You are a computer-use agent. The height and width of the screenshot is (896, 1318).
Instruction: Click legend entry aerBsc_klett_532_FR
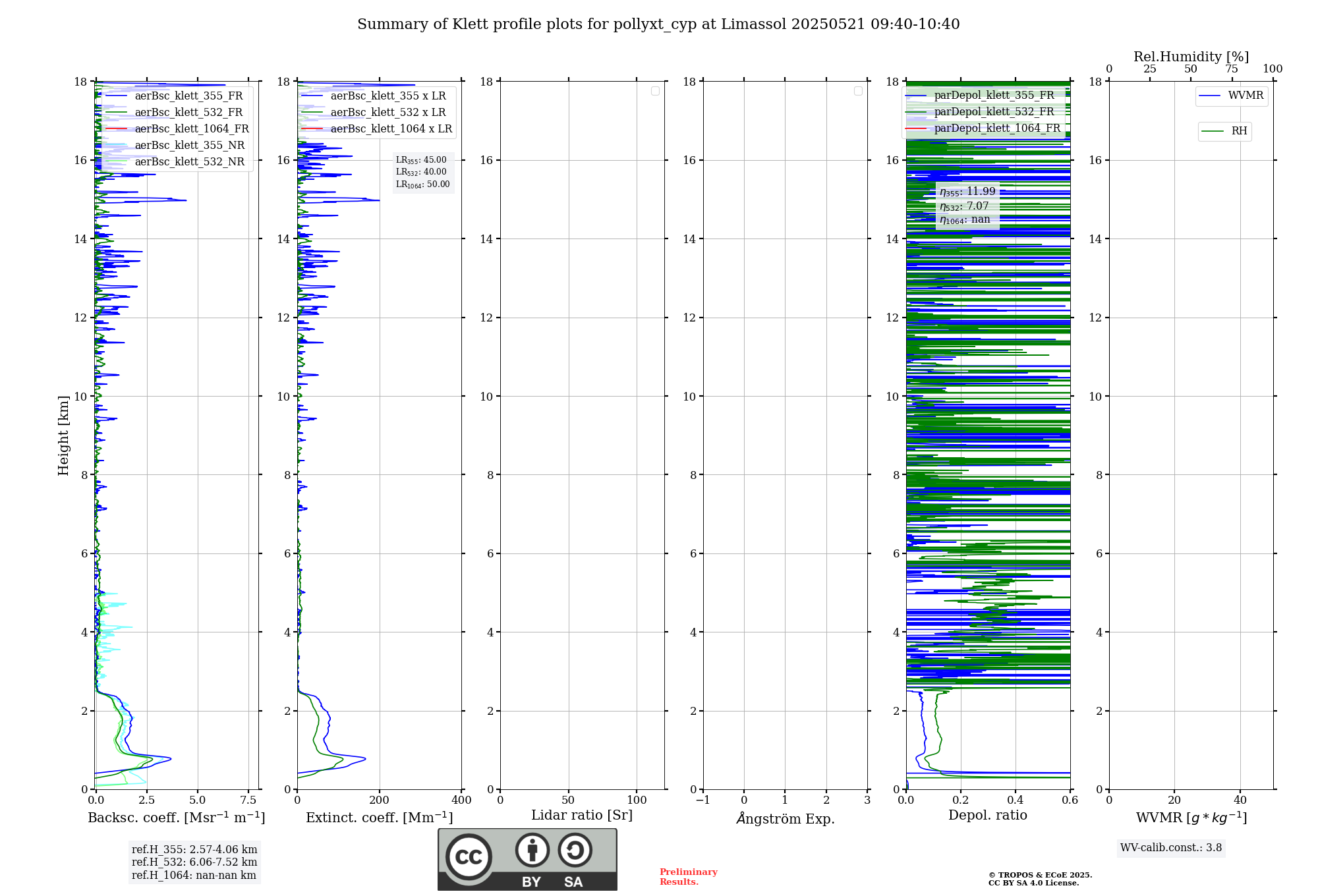point(188,112)
